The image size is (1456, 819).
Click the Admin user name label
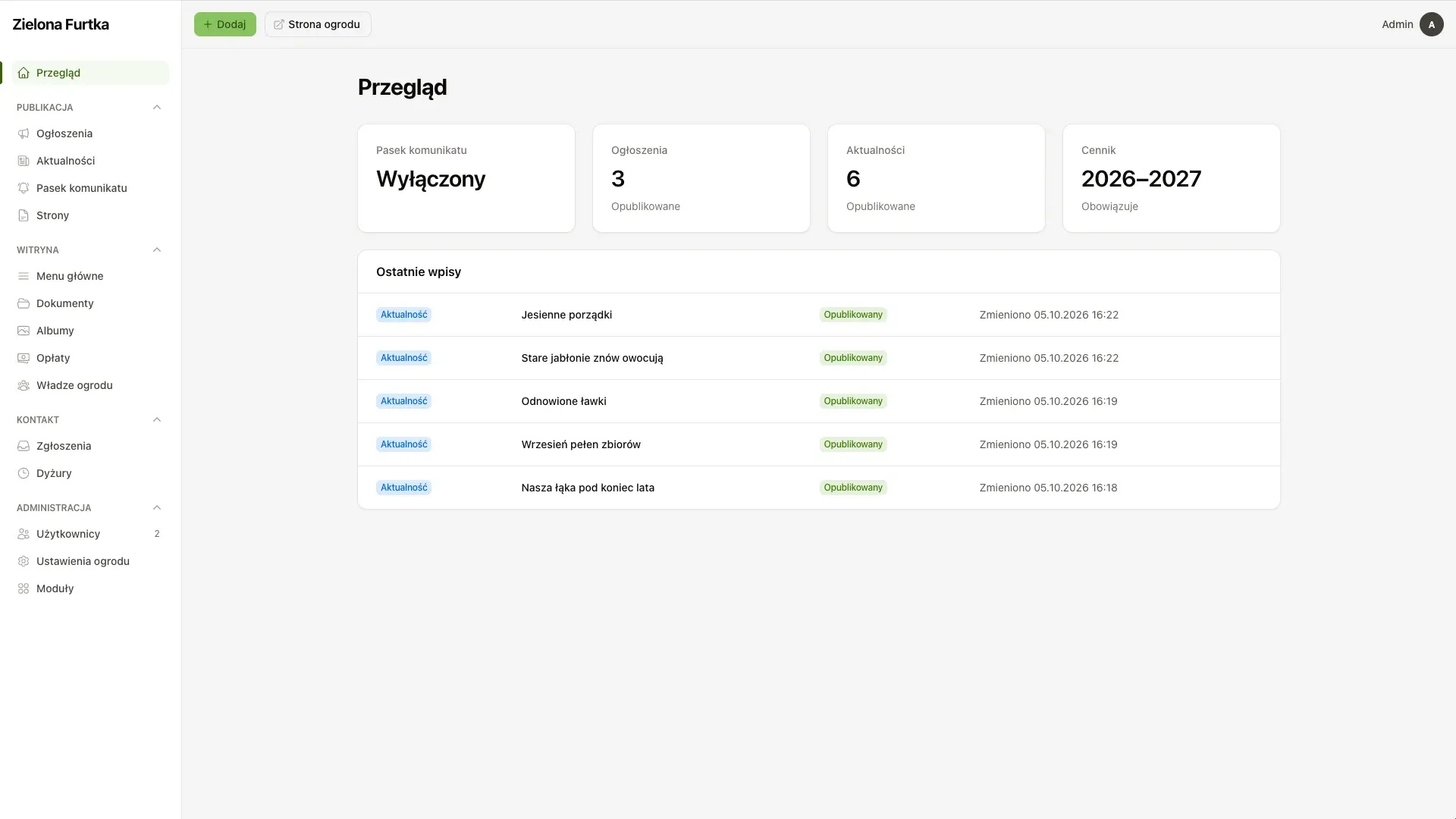[1397, 24]
